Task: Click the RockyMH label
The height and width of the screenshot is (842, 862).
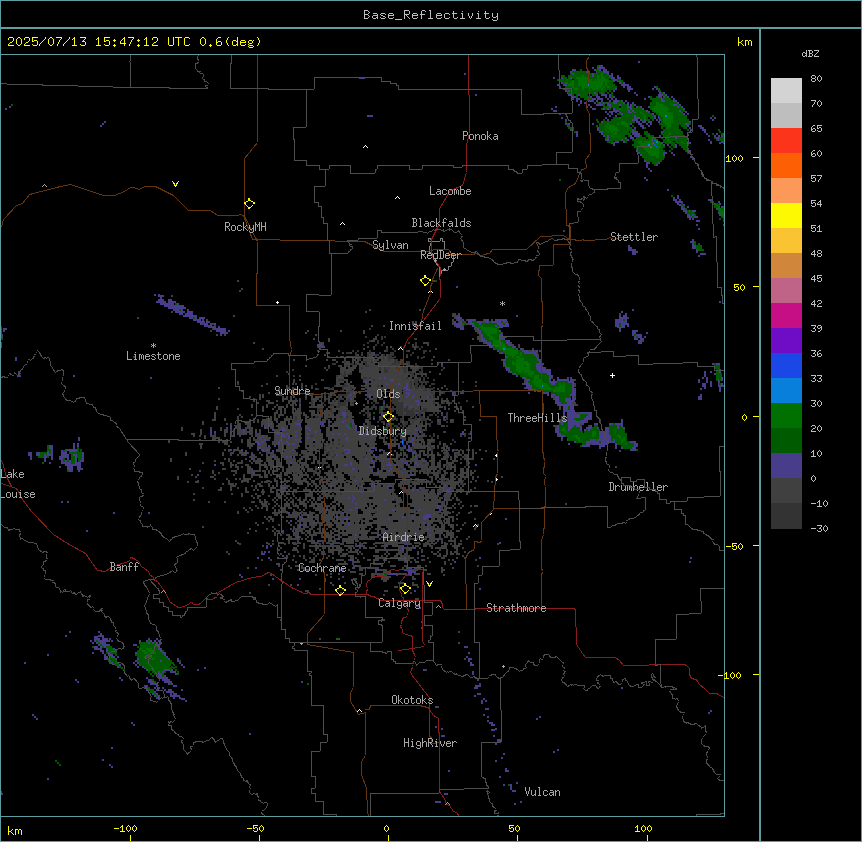Action: (245, 227)
